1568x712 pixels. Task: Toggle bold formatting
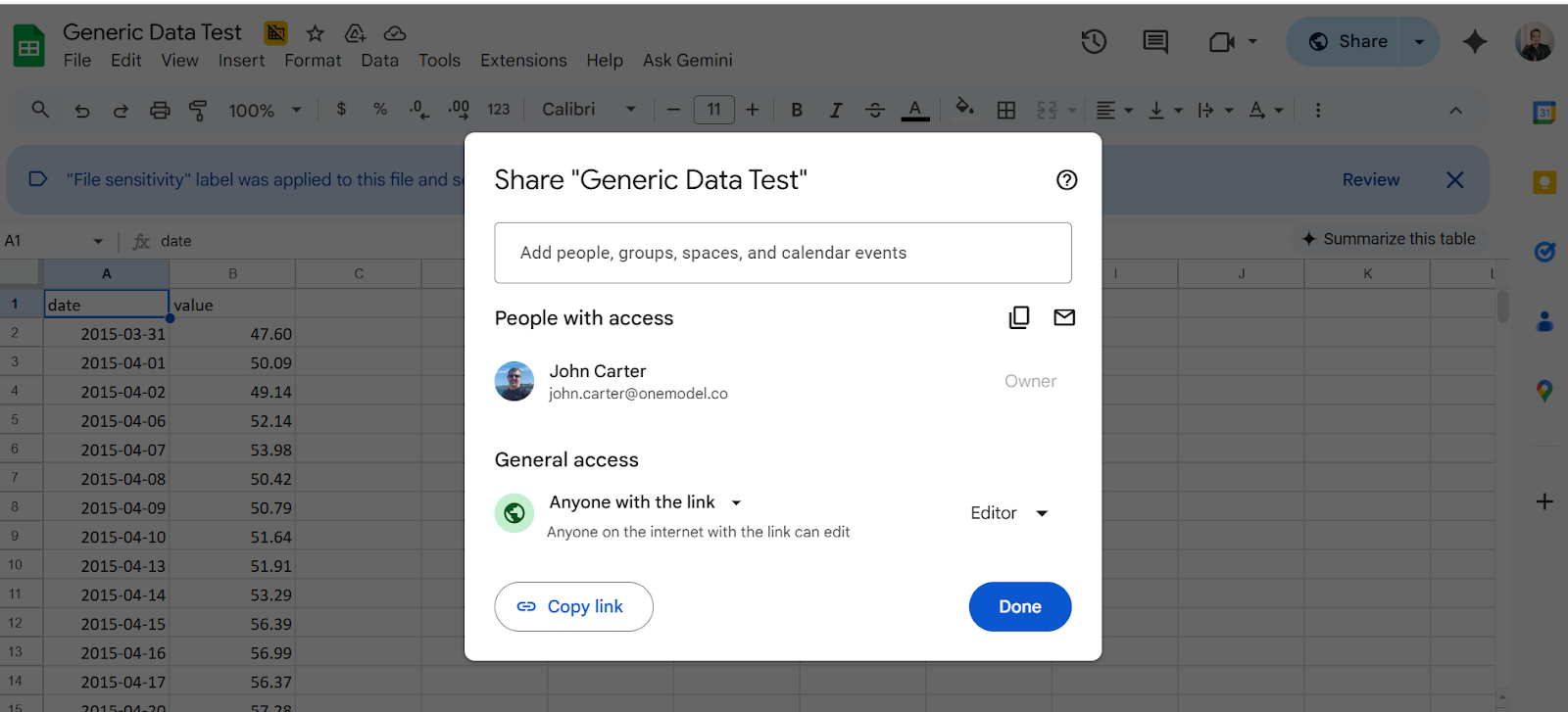[797, 110]
